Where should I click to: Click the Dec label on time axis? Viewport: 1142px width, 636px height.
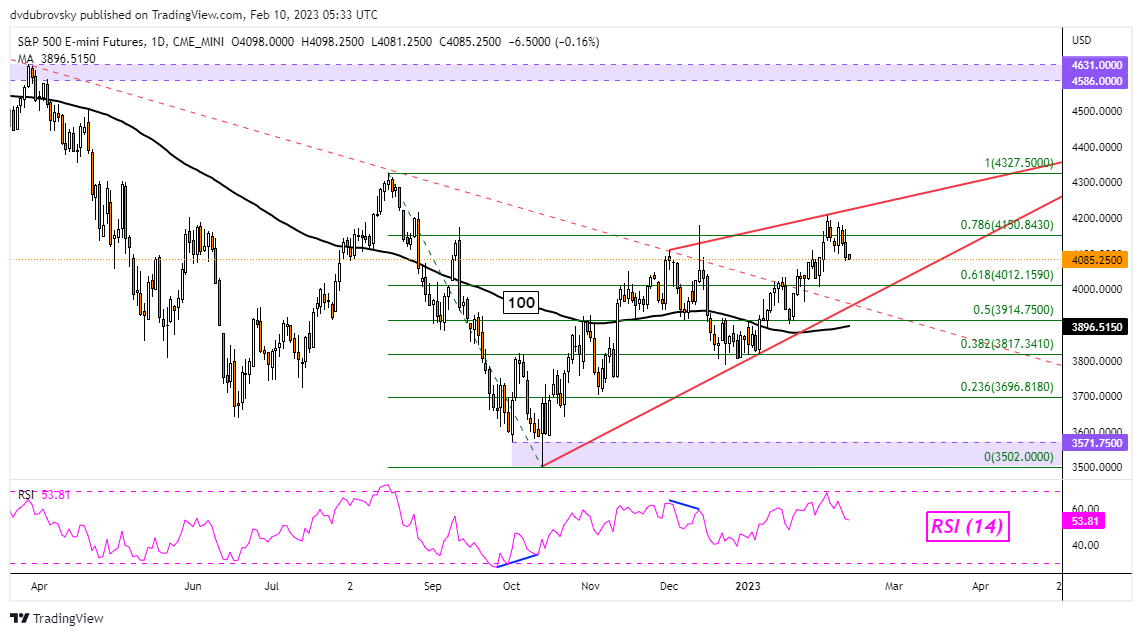coord(669,586)
